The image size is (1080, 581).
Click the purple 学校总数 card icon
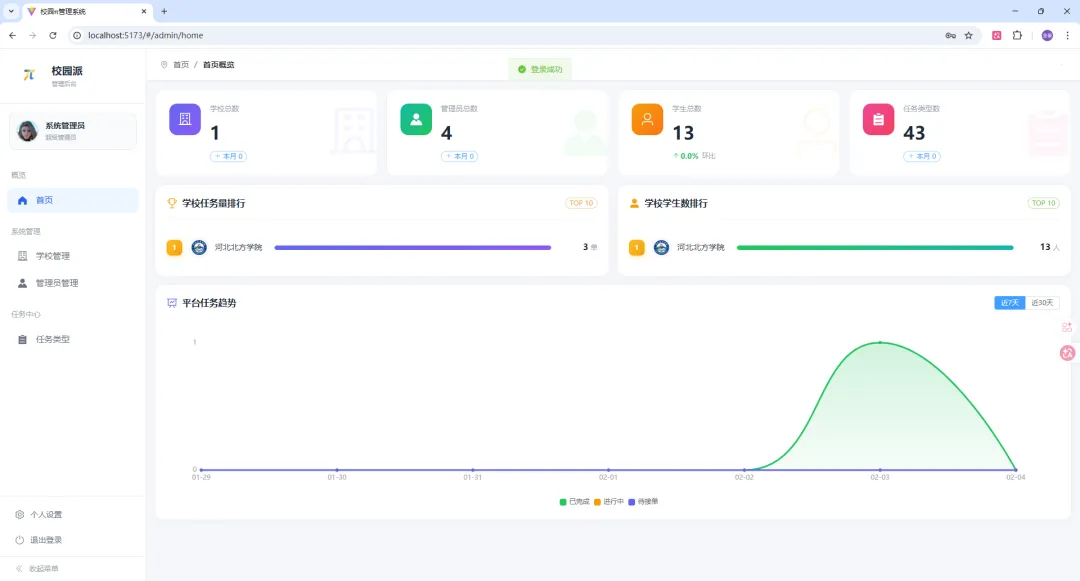click(x=185, y=119)
